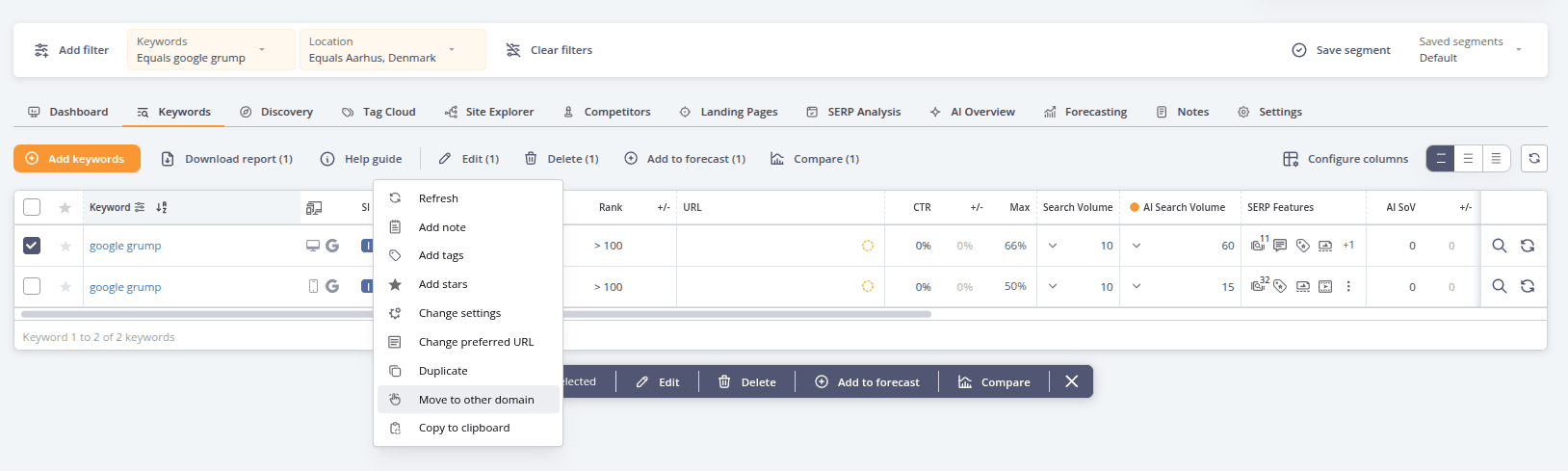Choose Duplicate from the context menu

click(x=468, y=371)
